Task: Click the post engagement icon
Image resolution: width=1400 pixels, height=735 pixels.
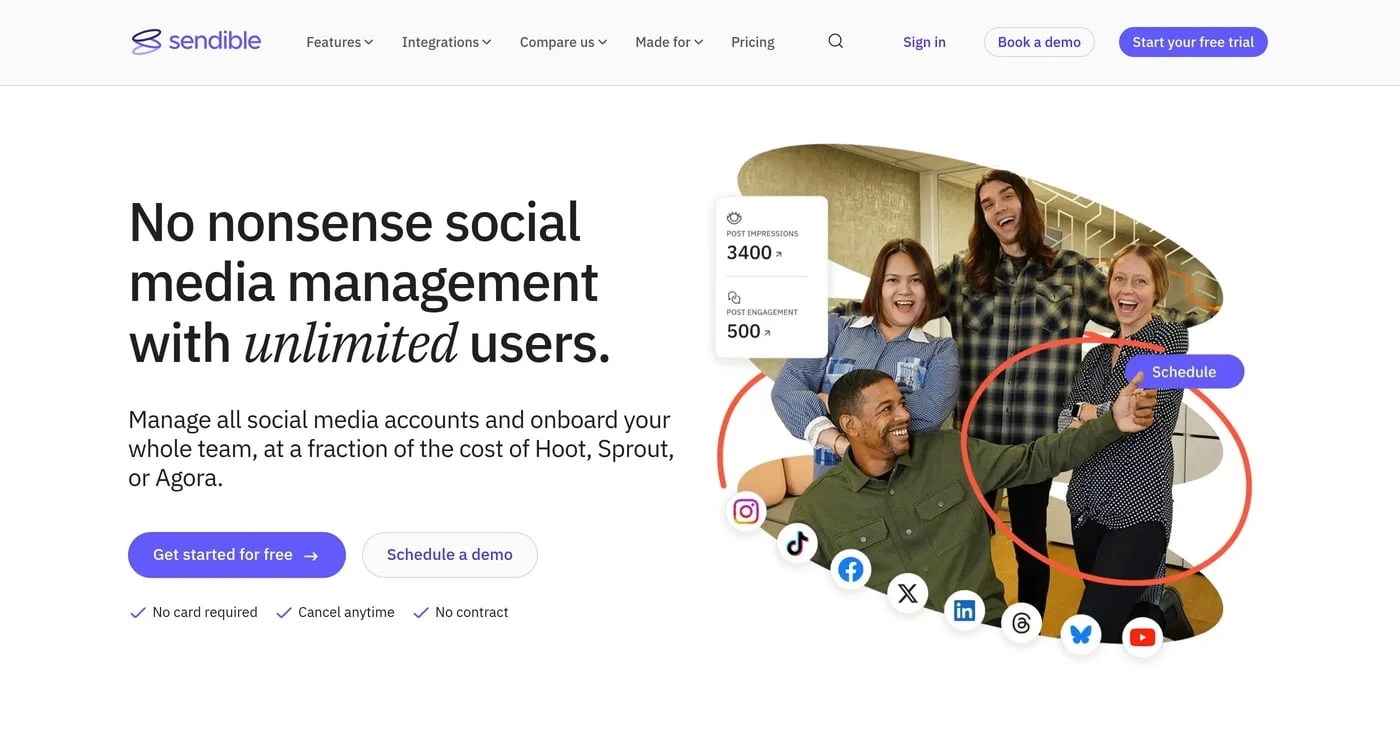Action: 734,297
